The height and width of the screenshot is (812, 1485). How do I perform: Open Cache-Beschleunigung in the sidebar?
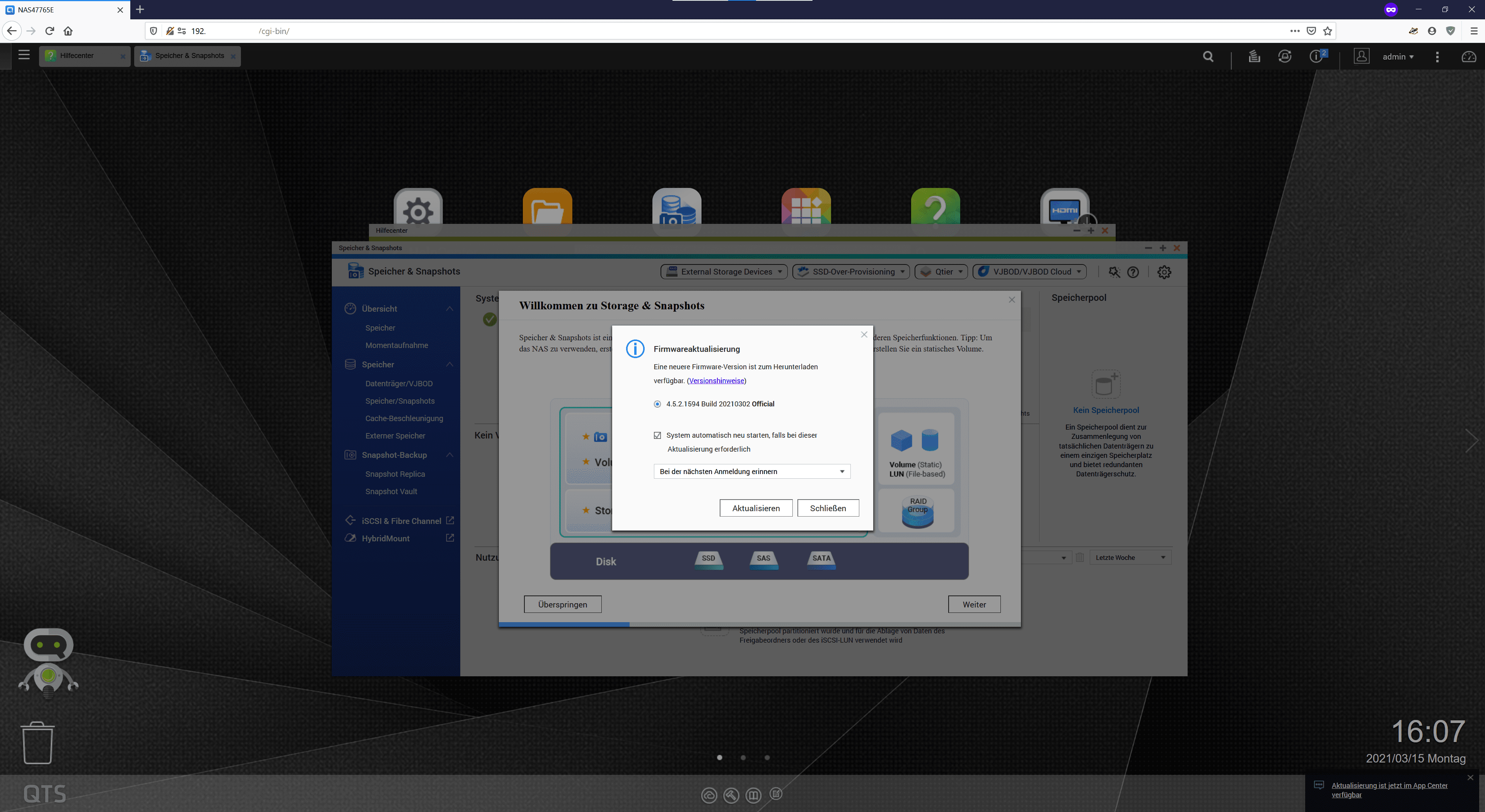404,418
